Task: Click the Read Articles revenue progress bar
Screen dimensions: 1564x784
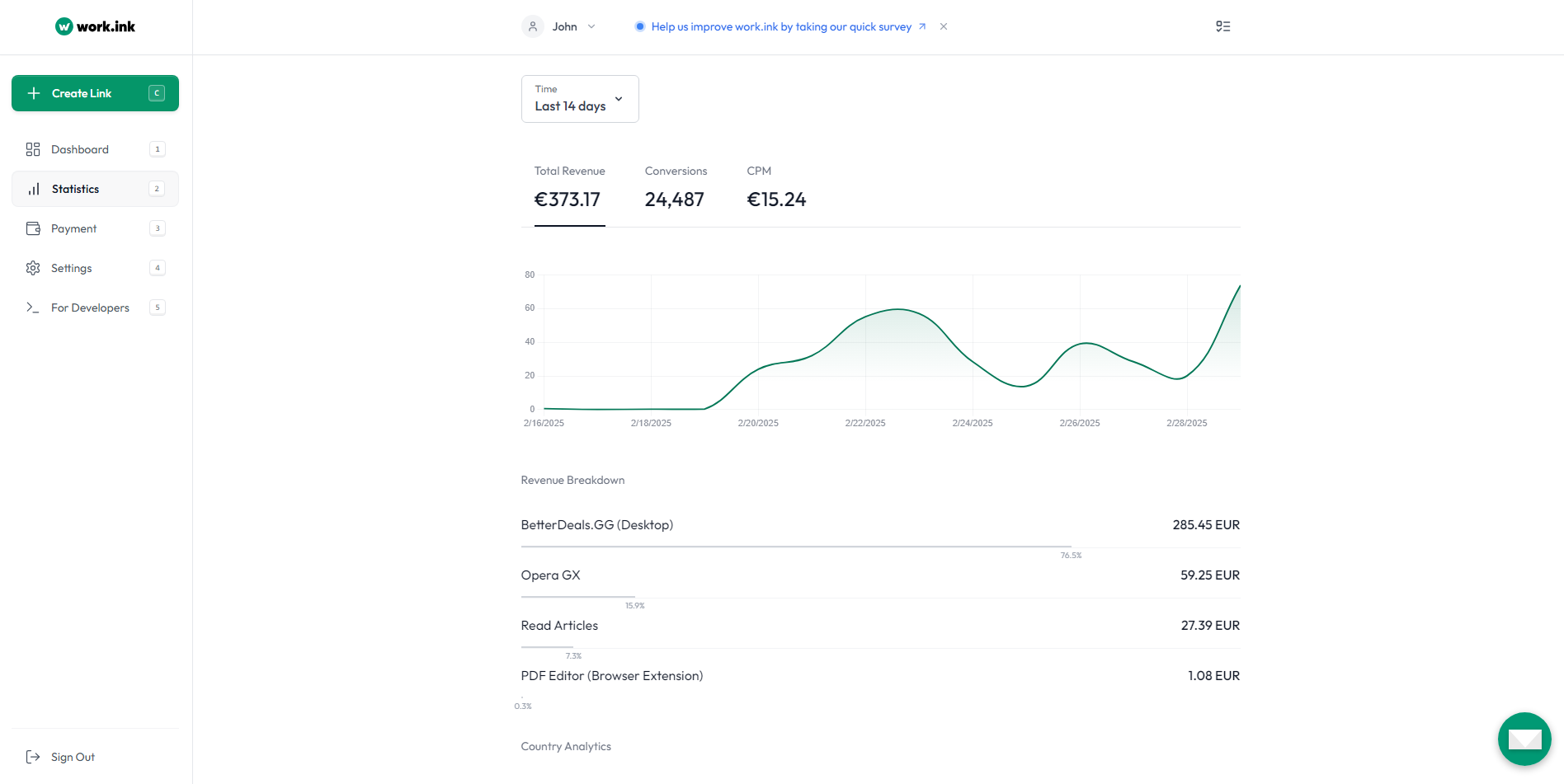Action: [x=547, y=647]
